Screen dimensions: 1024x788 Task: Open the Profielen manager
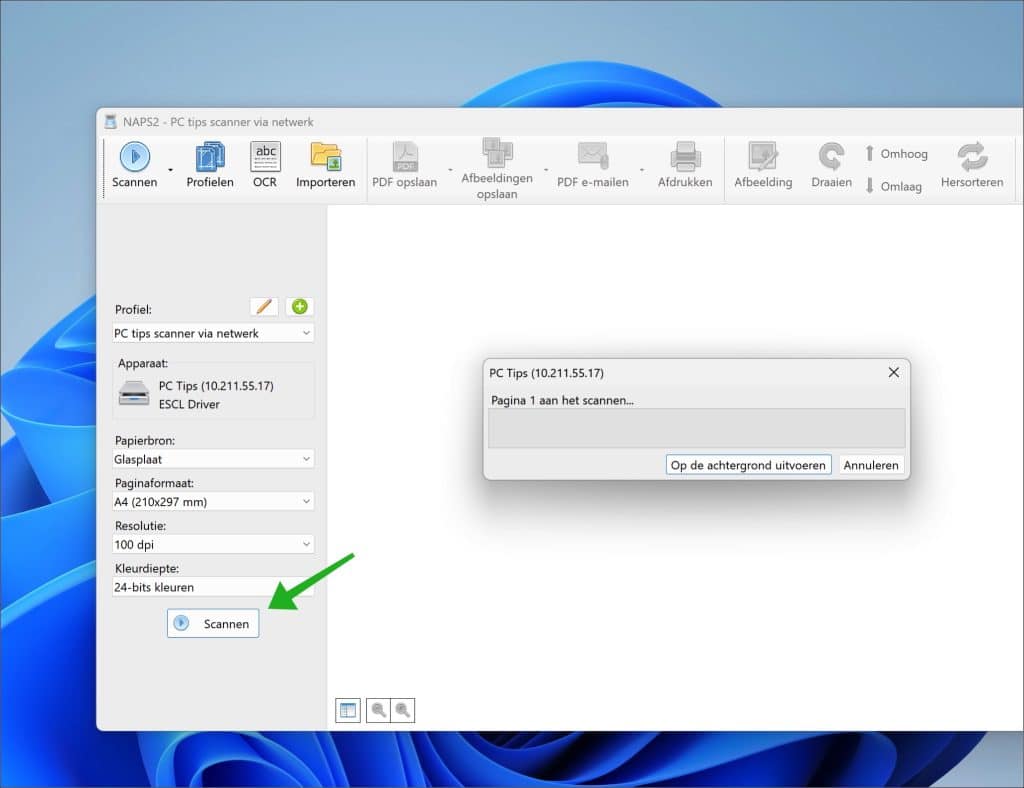coord(210,165)
